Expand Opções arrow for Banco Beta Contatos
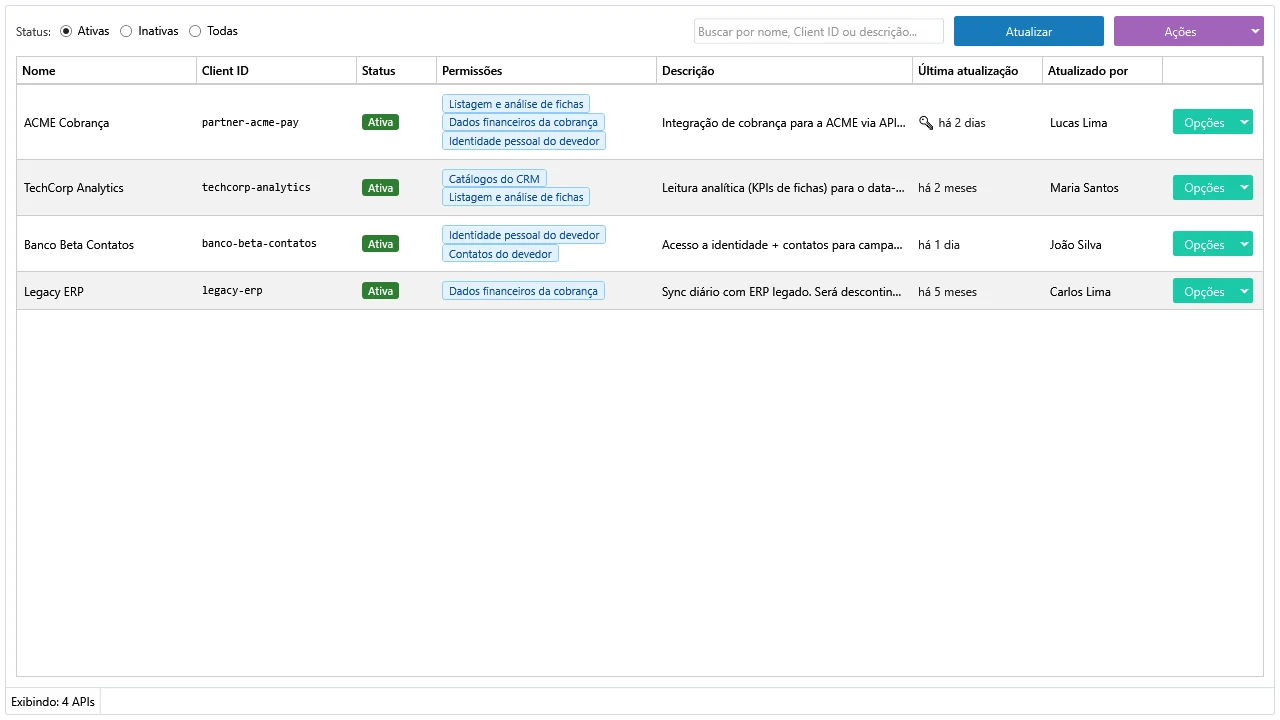The width and height of the screenshot is (1280, 720). click(x=1244, y=244)
